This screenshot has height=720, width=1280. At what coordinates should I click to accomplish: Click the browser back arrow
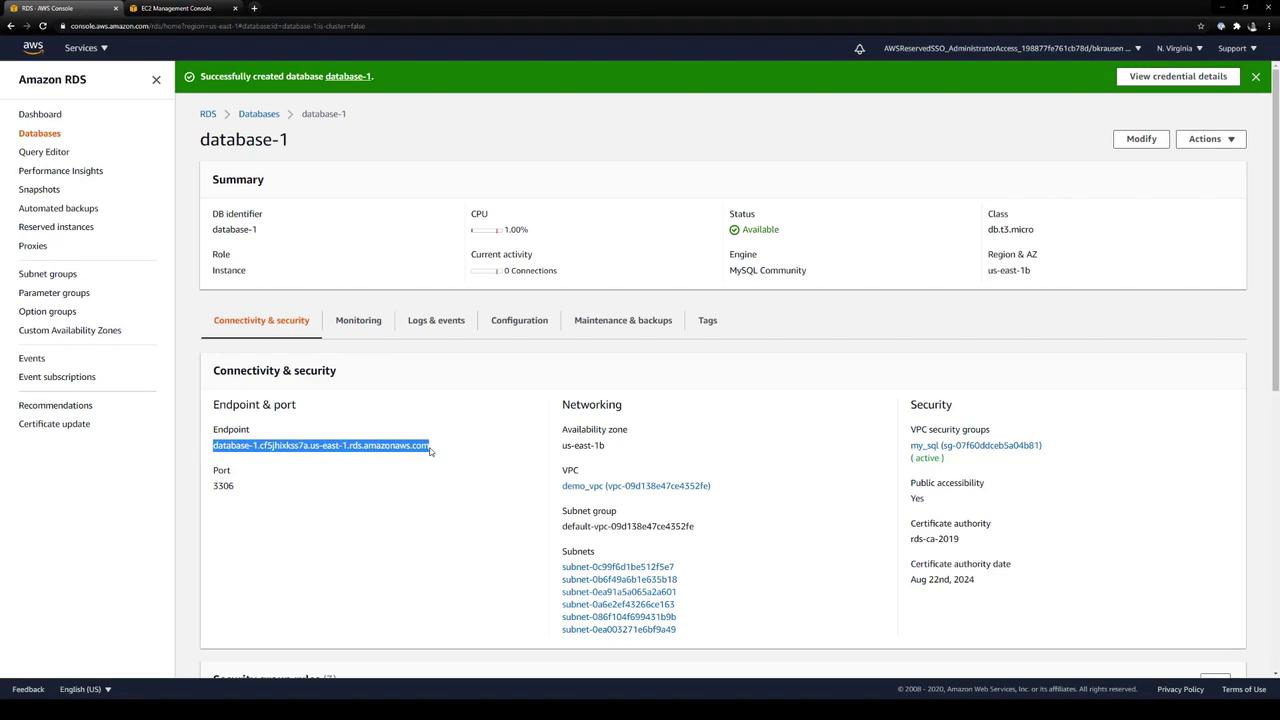click(11, 26)
